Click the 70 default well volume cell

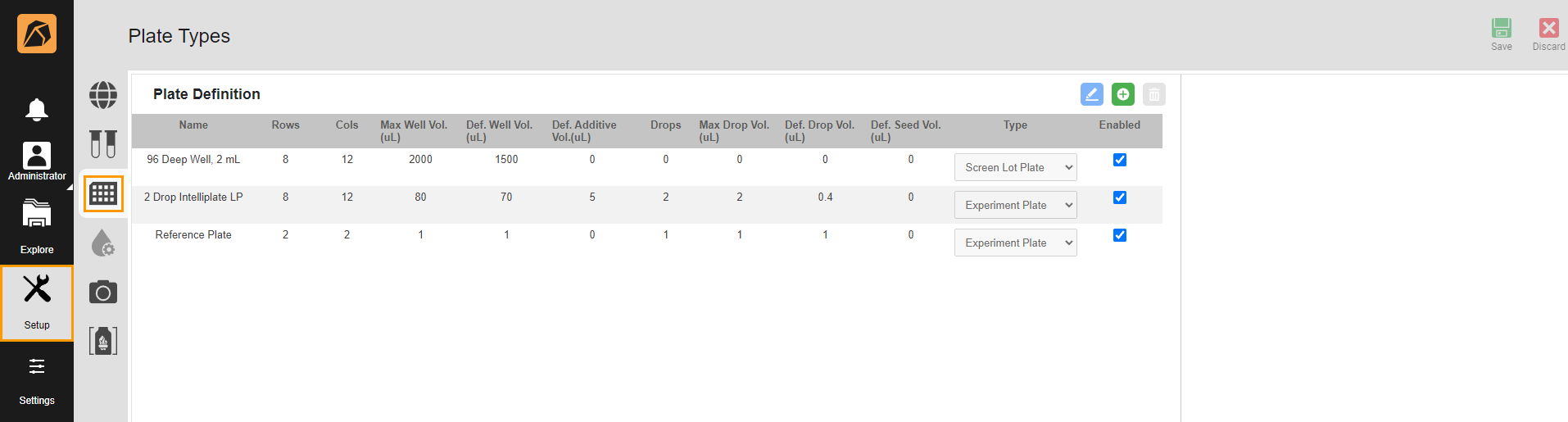pyautogui.click(x=506, y=197)
